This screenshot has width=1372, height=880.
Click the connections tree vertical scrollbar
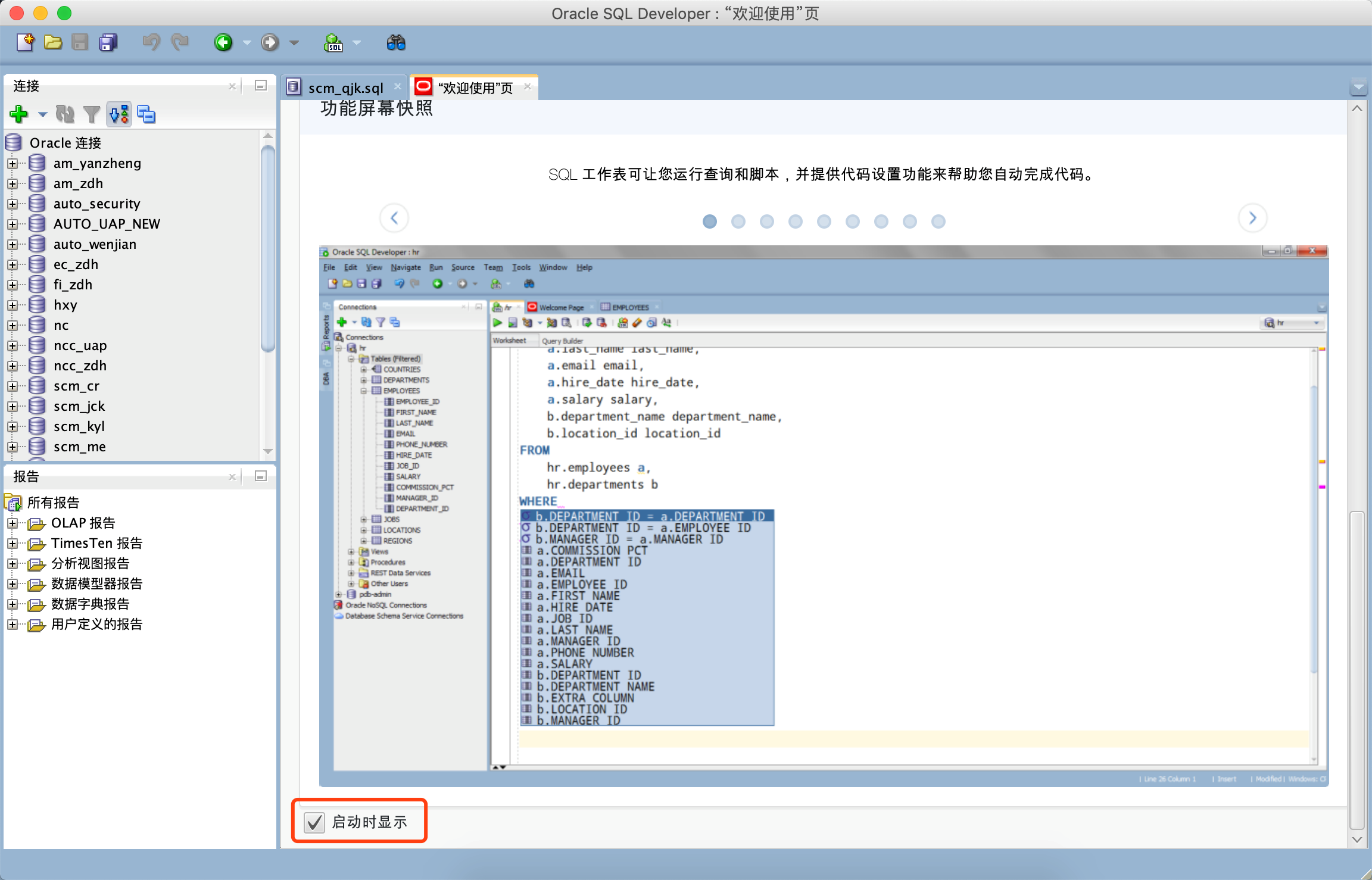268,249
